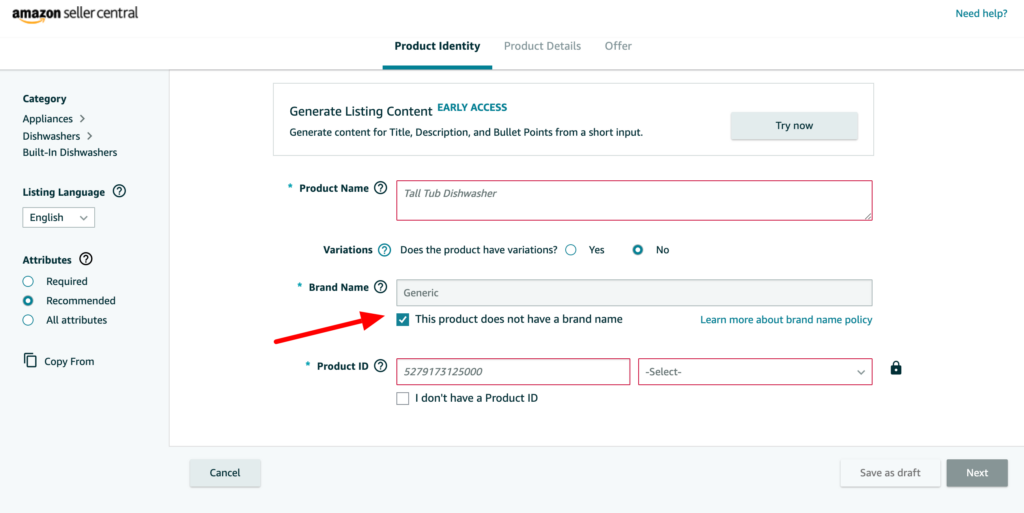Click the Product ID number field

[513, 371]
